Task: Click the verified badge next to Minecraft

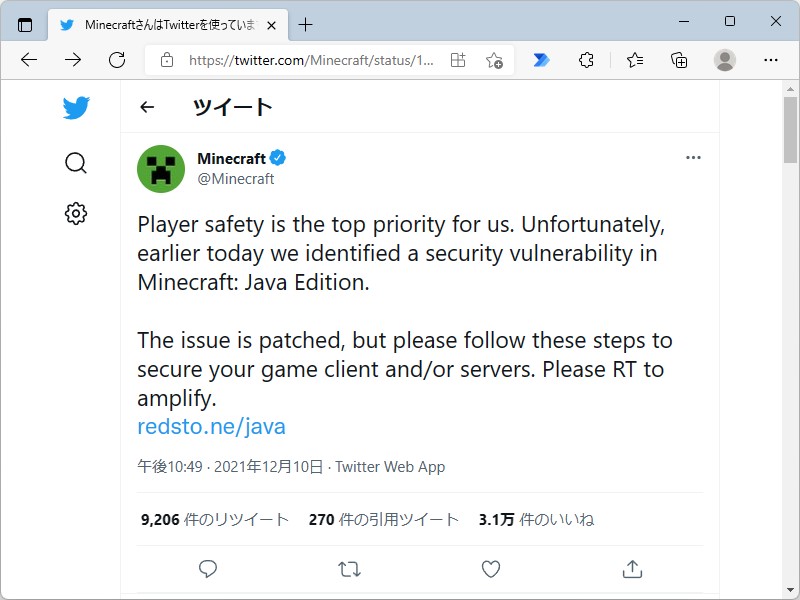Action: coord(277,157)
